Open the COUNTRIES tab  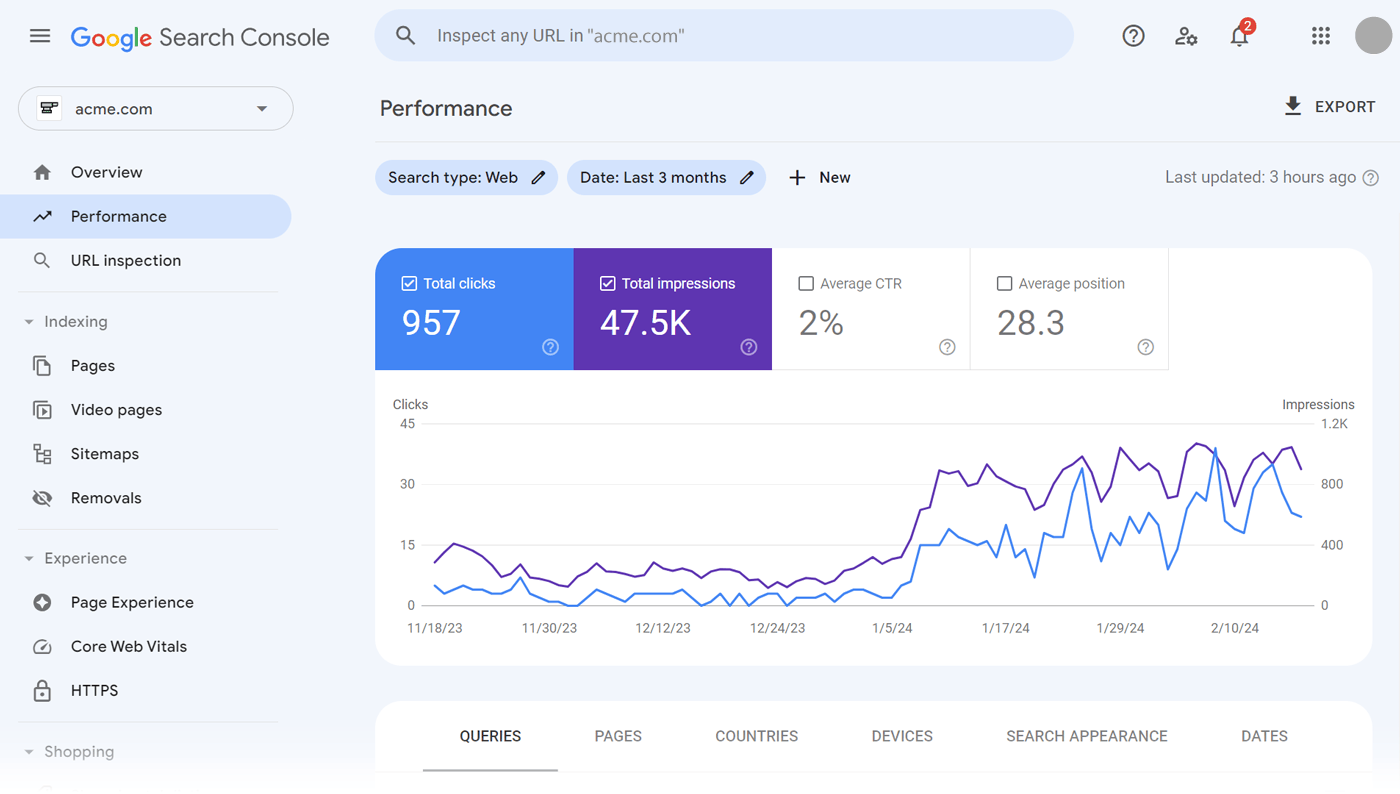click(755, 736)
